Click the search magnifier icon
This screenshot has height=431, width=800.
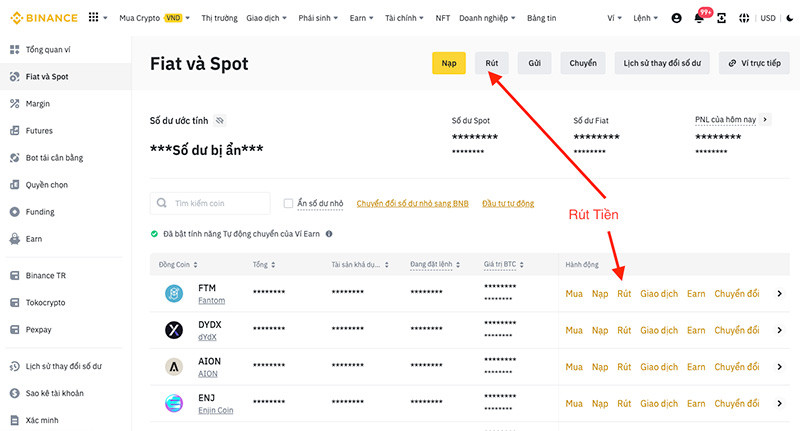162,203
